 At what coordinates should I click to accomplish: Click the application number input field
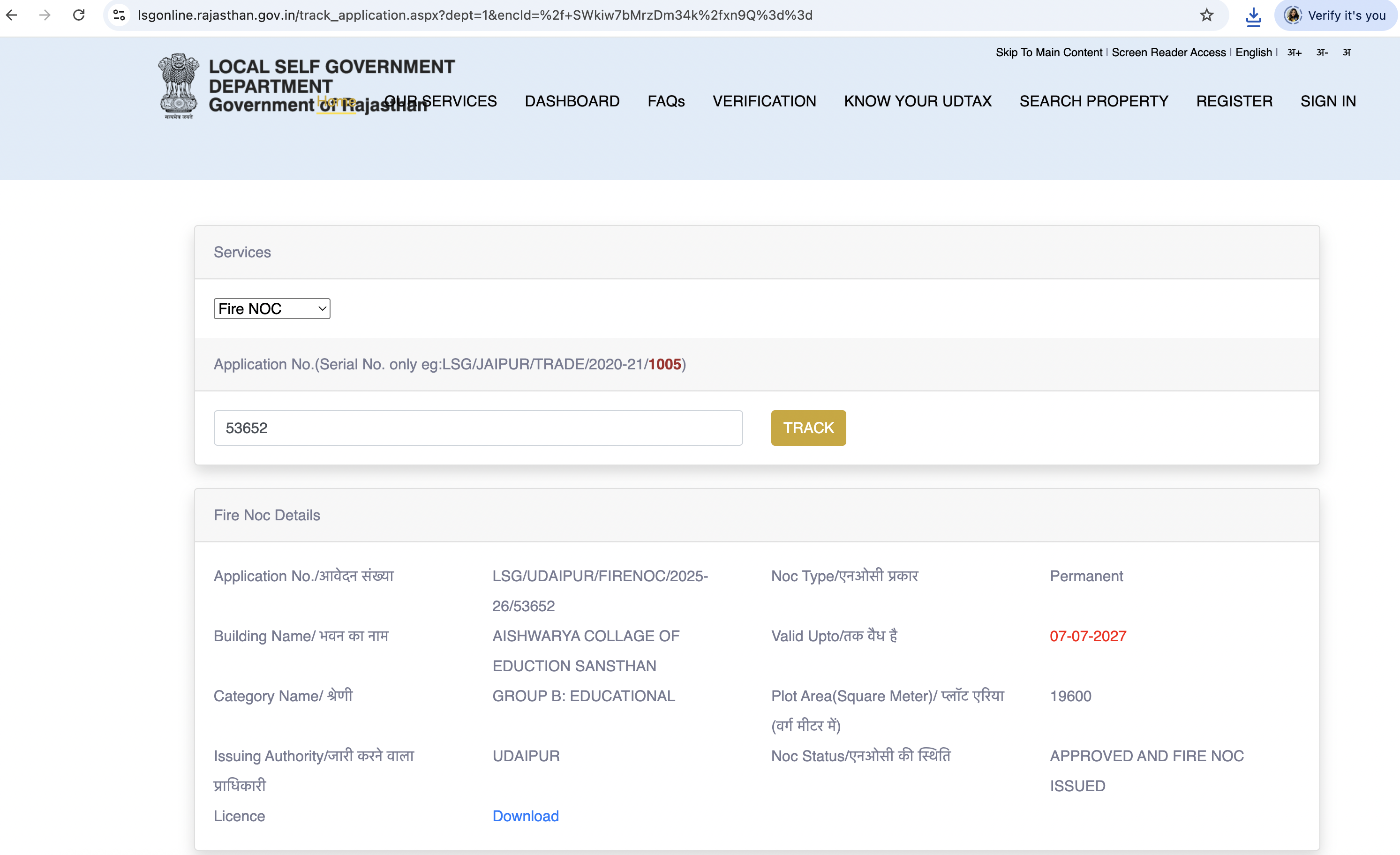click(x=477, y=428)
